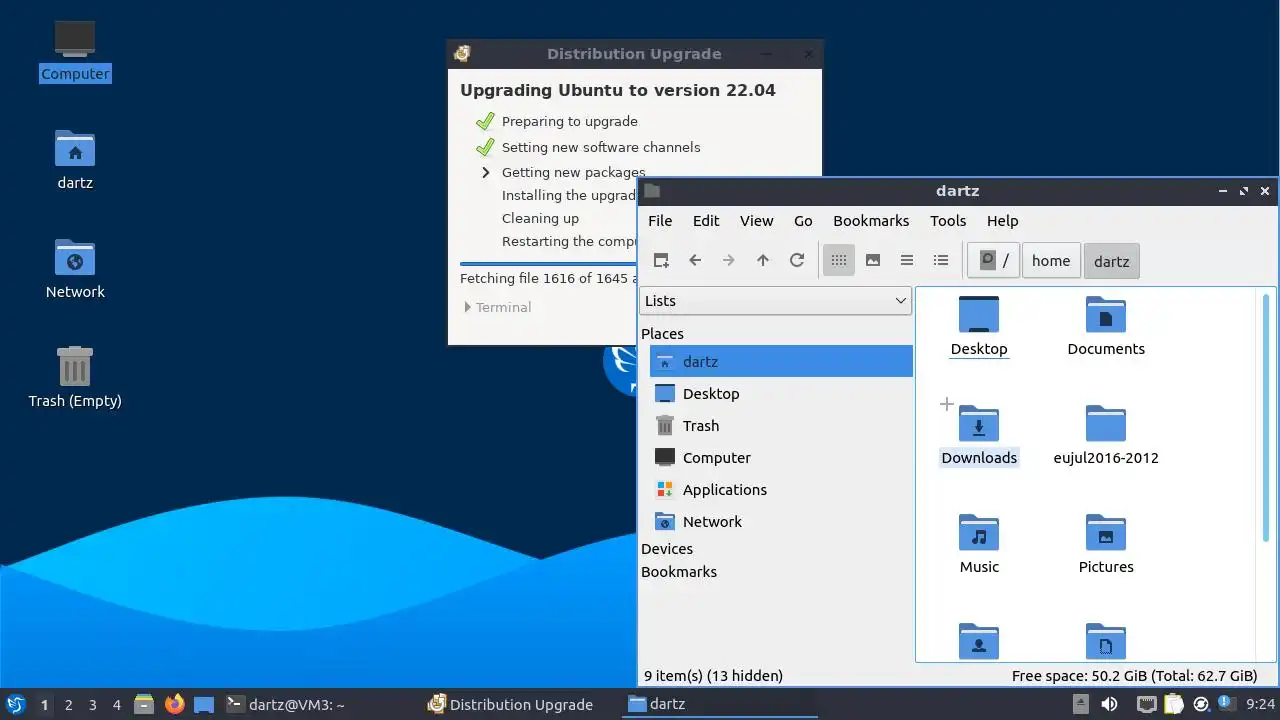Image resolution: width=1280 pixels, height=720 pixels.
Task: Select Applications in Places sidebar
Action: (x=781, y=490)
